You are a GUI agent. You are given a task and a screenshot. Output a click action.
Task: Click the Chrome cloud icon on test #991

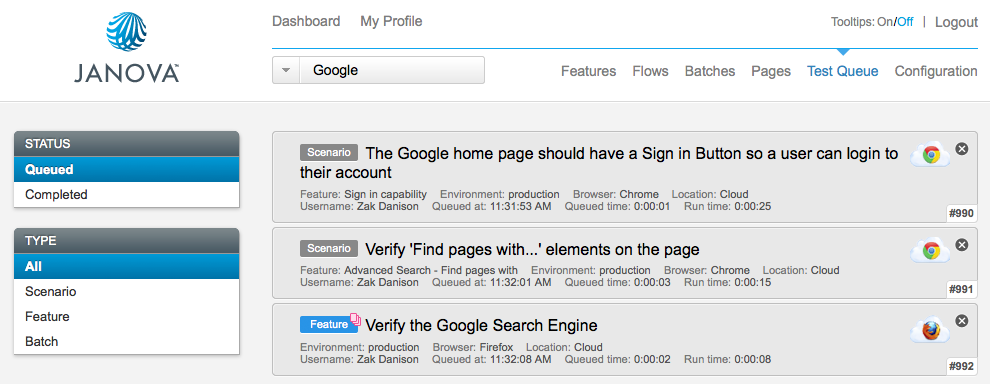(x=930, y=251)
